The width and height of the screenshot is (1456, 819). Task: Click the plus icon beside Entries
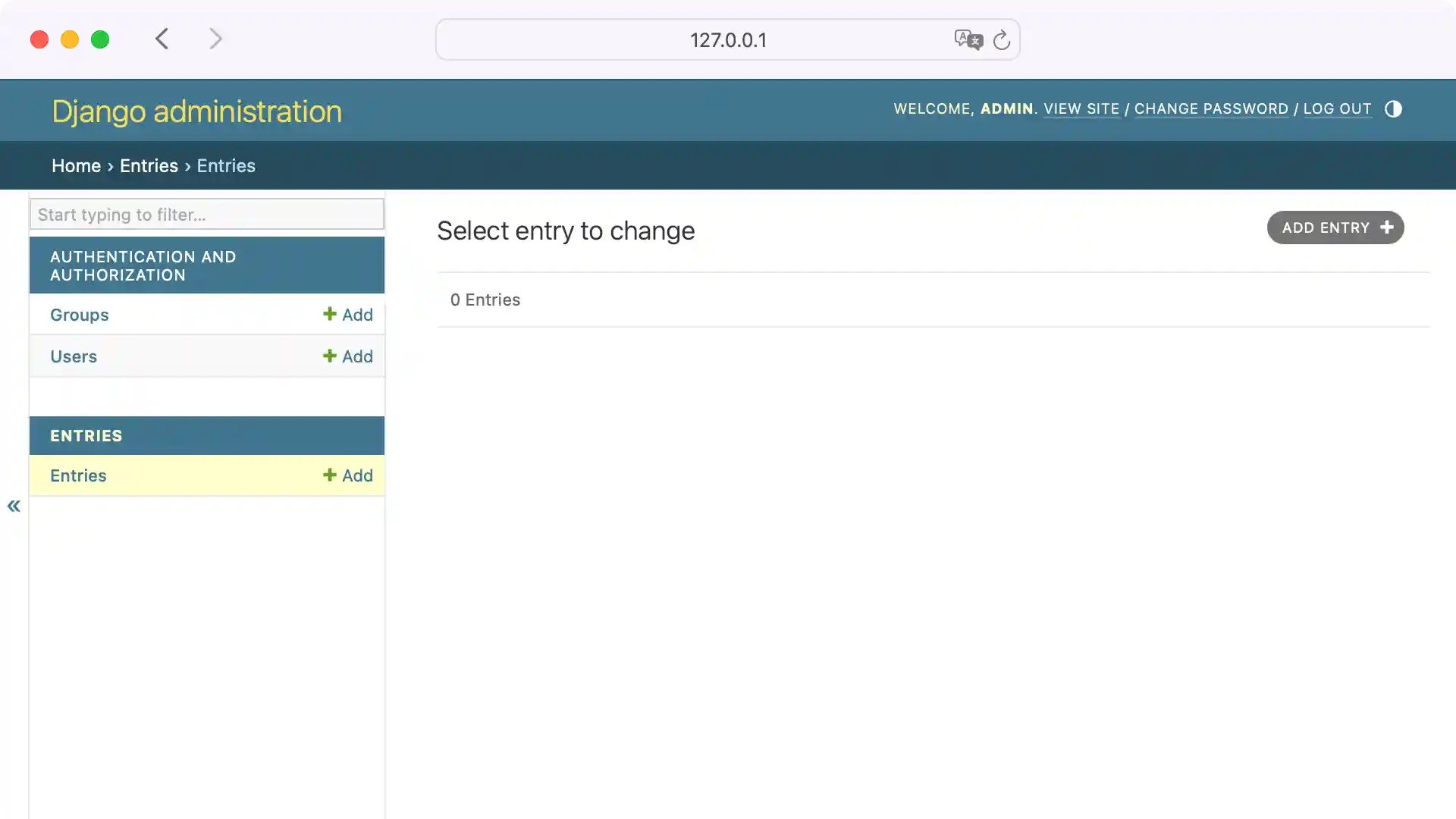point(328,475)
